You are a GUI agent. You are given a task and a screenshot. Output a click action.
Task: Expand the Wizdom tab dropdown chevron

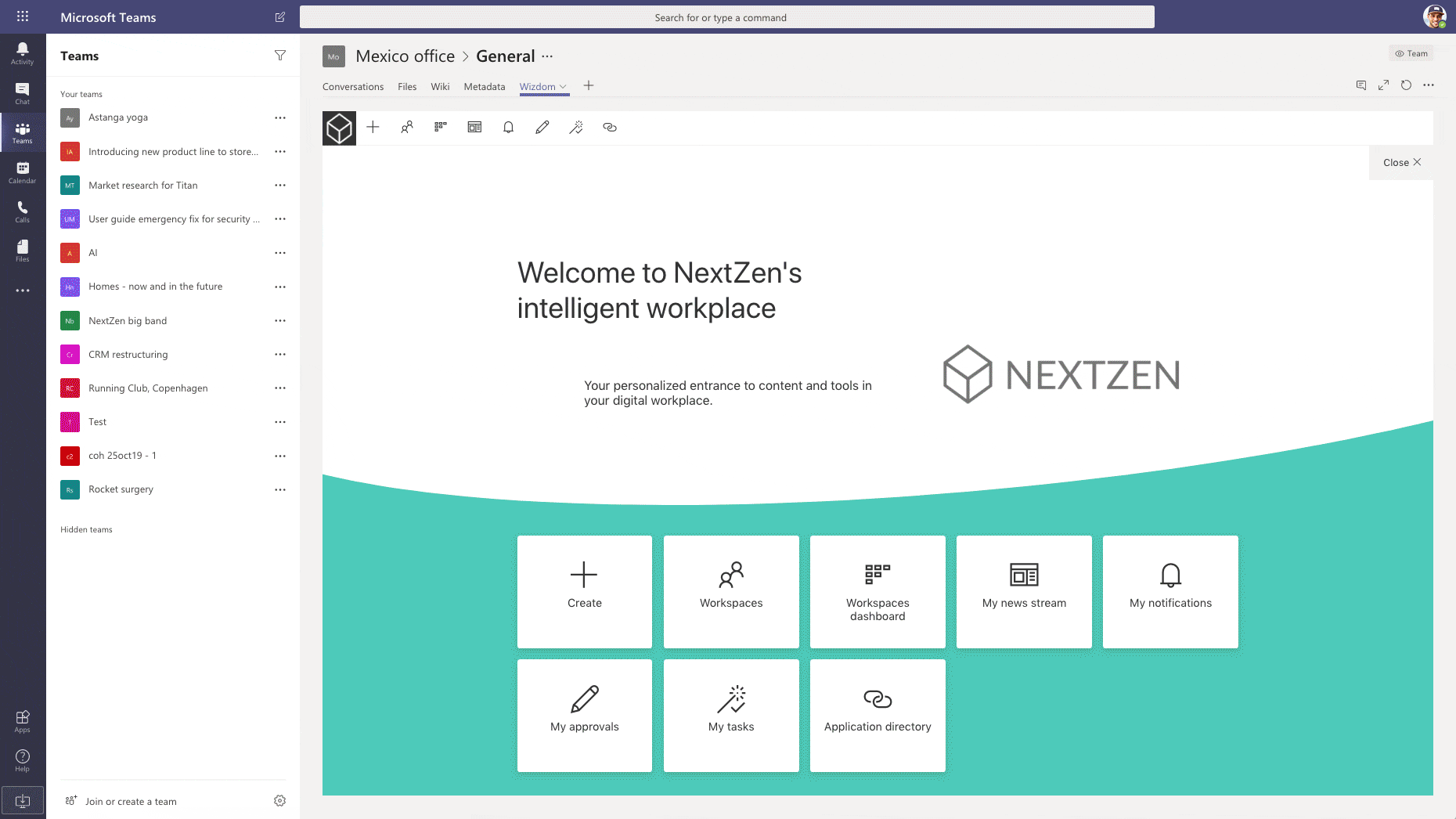pos(563,87)
